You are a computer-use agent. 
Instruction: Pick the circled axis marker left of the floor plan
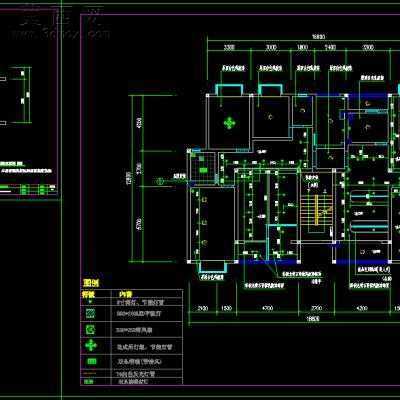coord(160,181)
